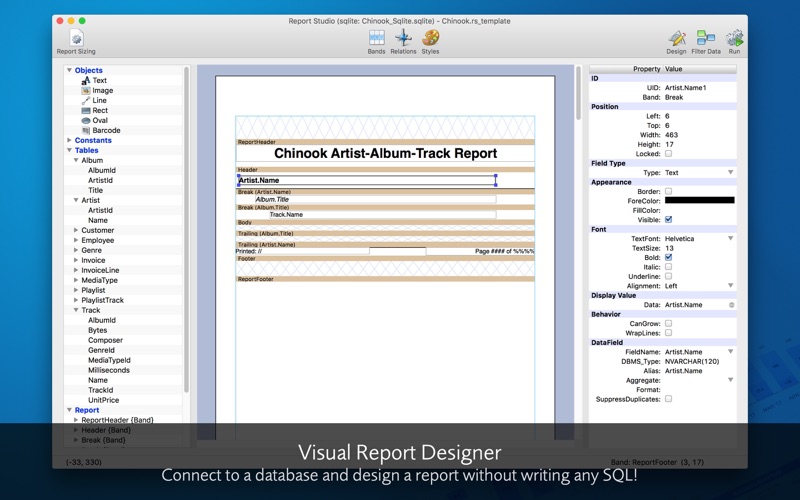
Task: Toggle the WrapLines checkbox
Action: [668, 333]
